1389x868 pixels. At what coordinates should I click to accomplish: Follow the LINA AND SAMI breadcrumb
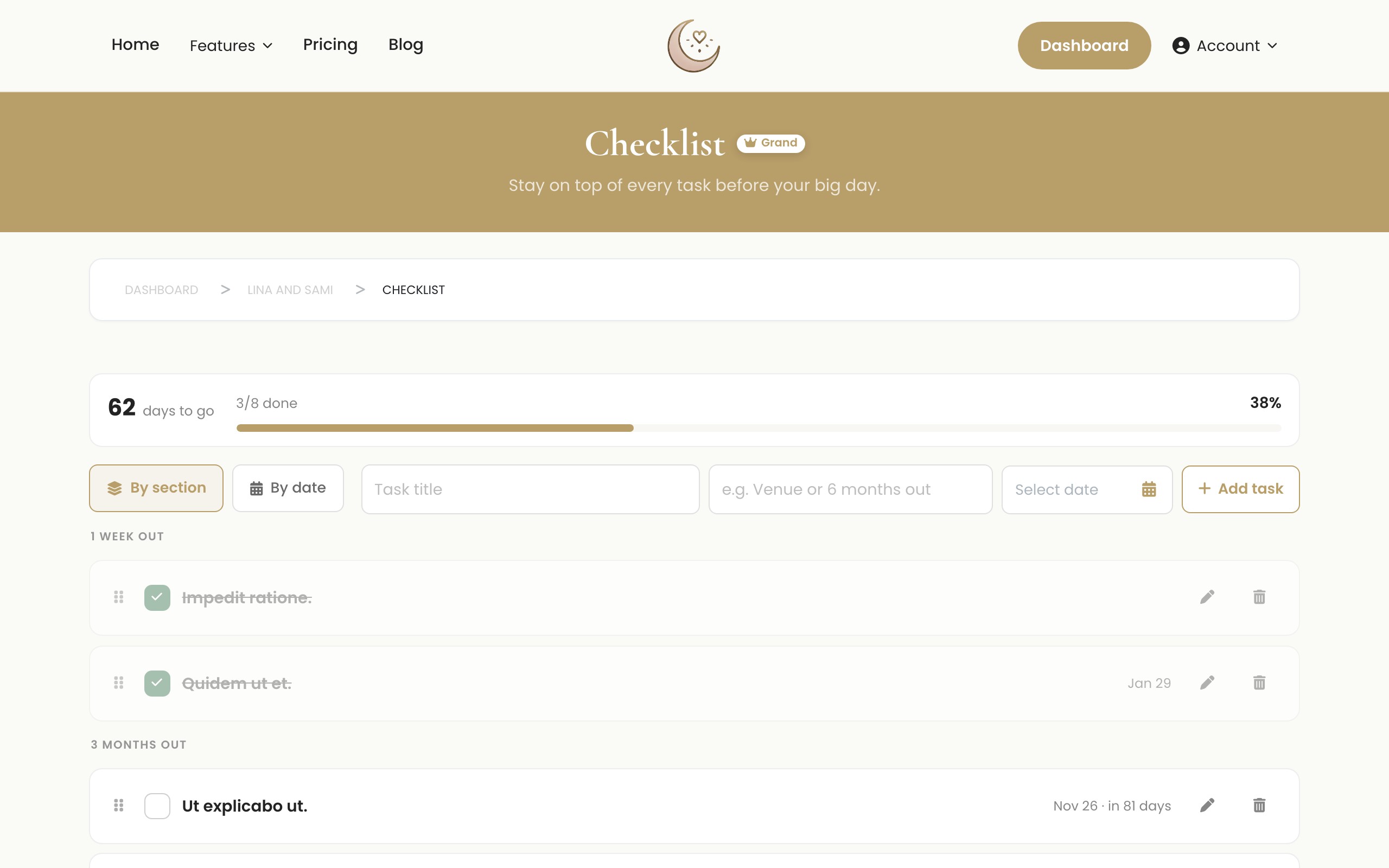tap(290, 290)
